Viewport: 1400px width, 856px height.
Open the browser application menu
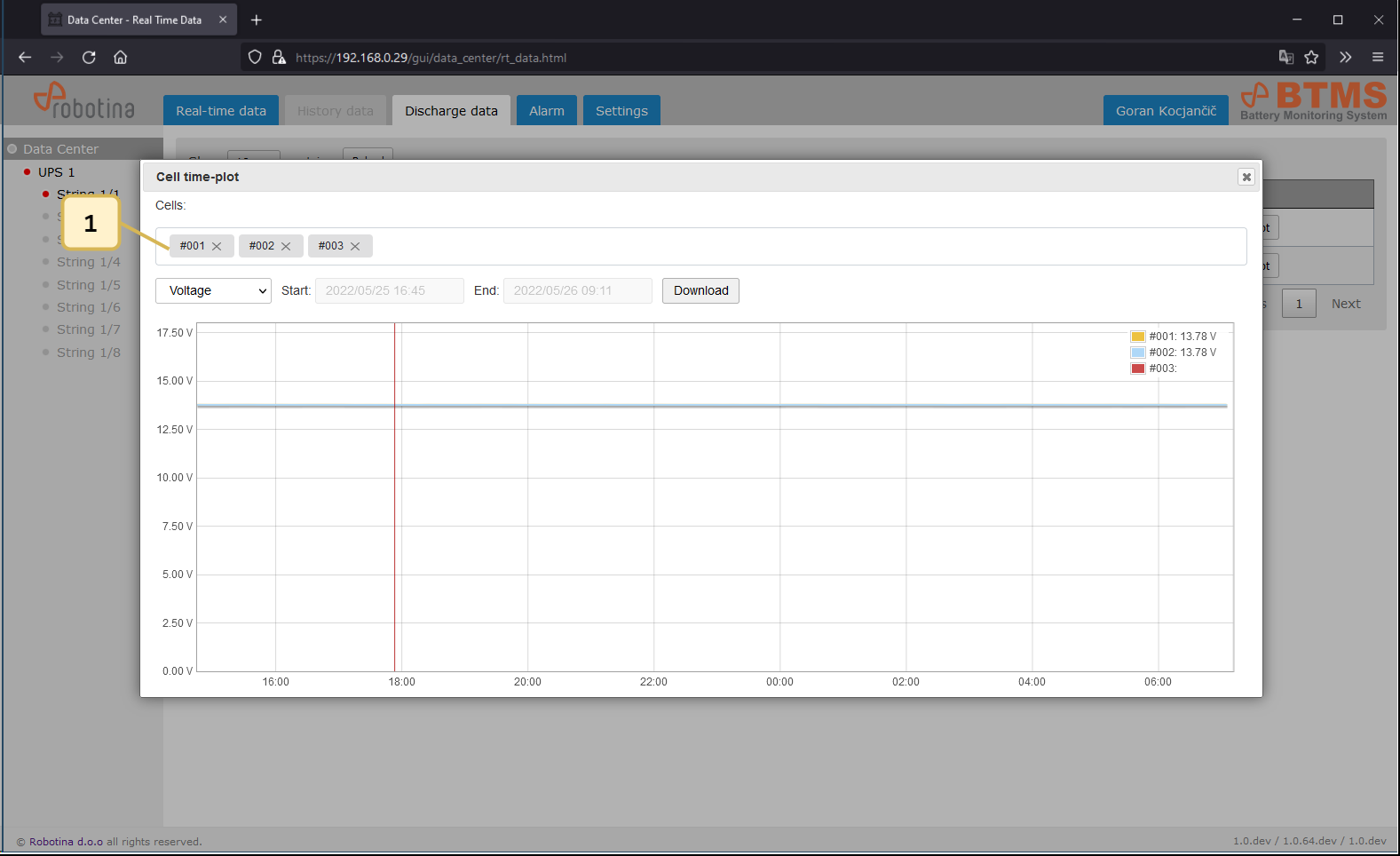(x=1378, y=58)
